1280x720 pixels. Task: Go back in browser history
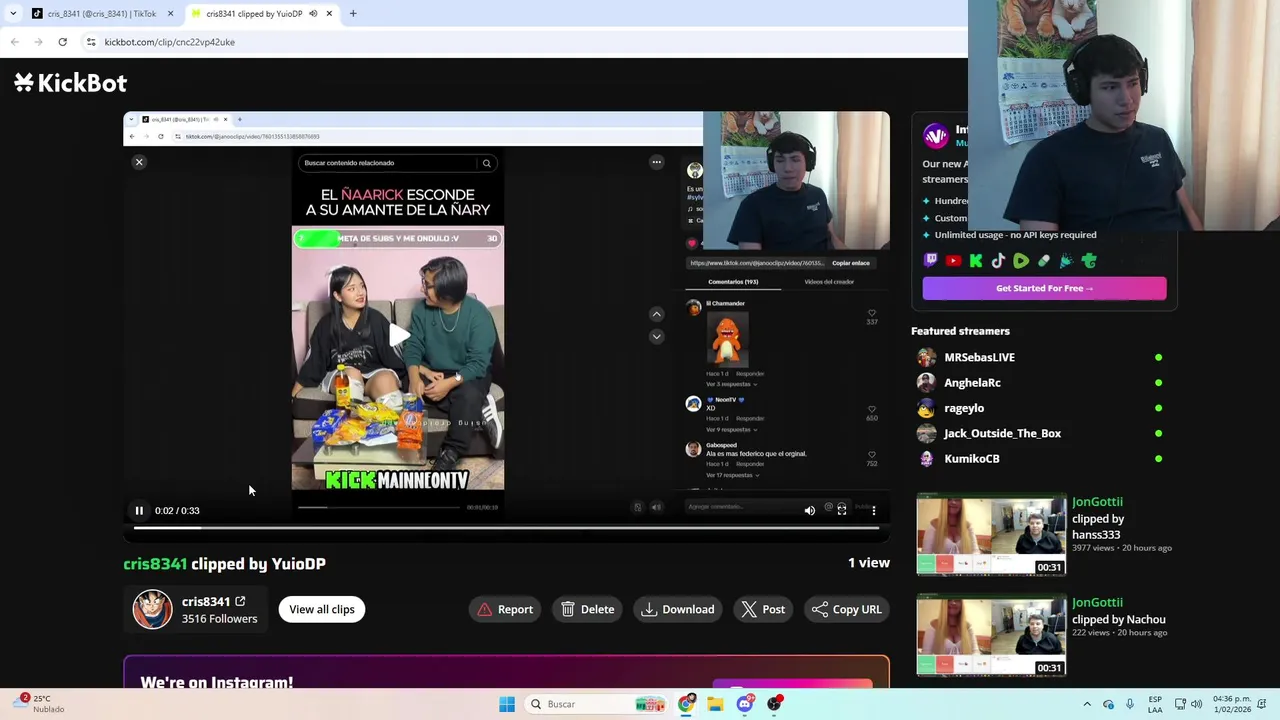coord(14,42)
